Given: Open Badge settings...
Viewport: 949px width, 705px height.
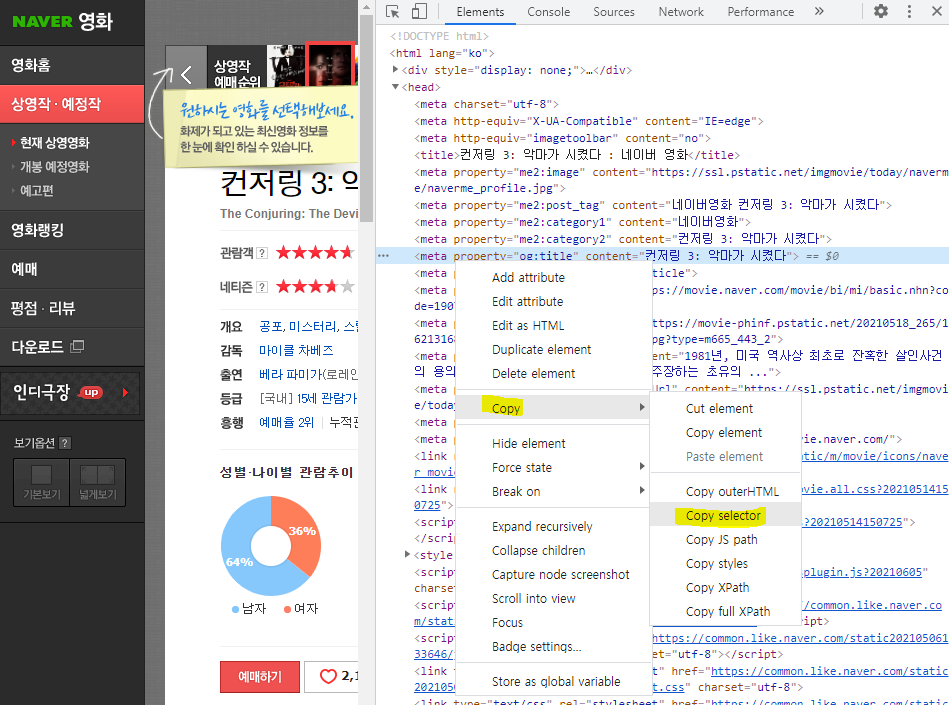Looking at the screenshot, I should 536,647.
